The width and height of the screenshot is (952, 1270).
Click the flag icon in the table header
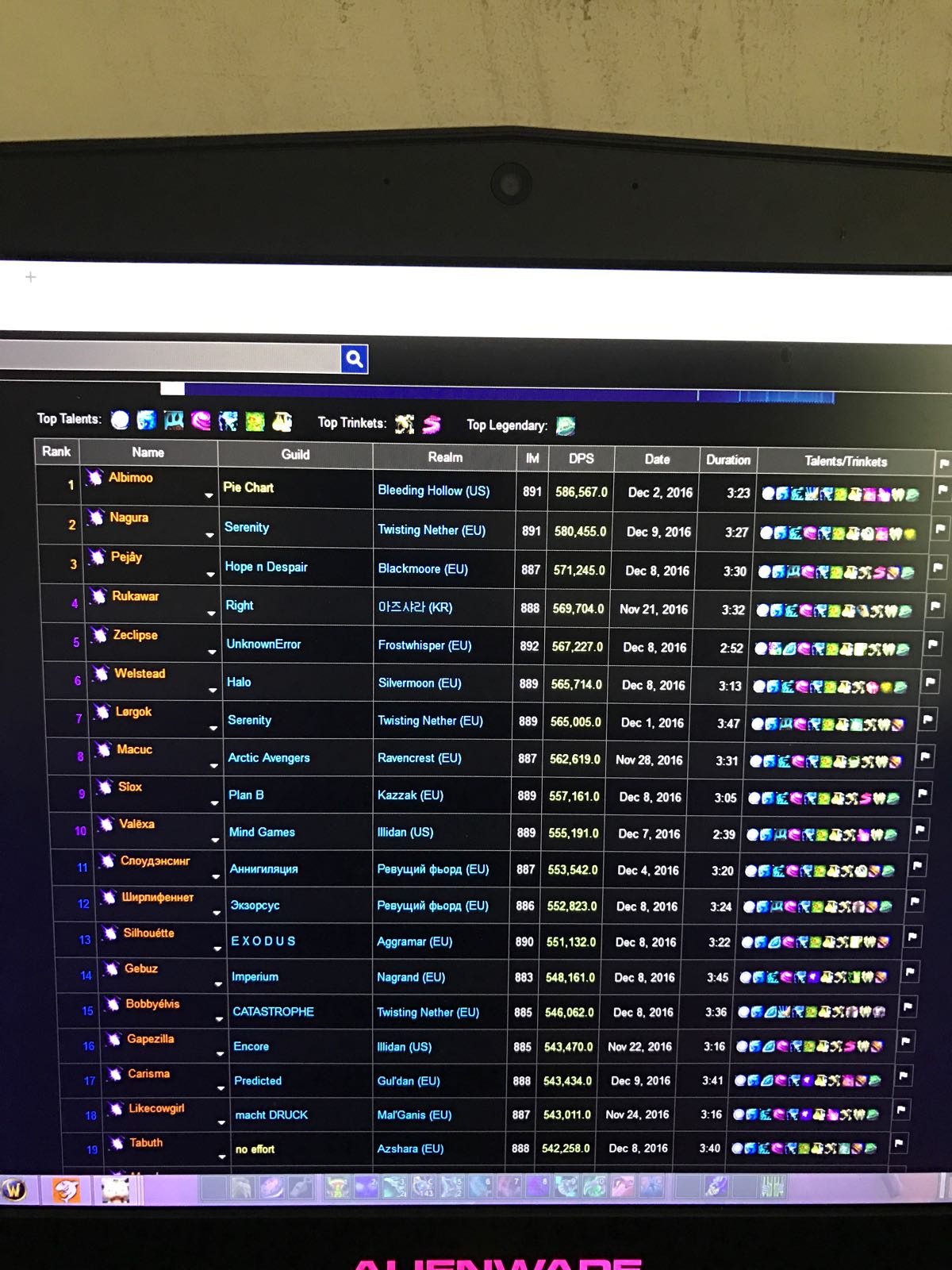pyautogui.click(x=944, y=463)
